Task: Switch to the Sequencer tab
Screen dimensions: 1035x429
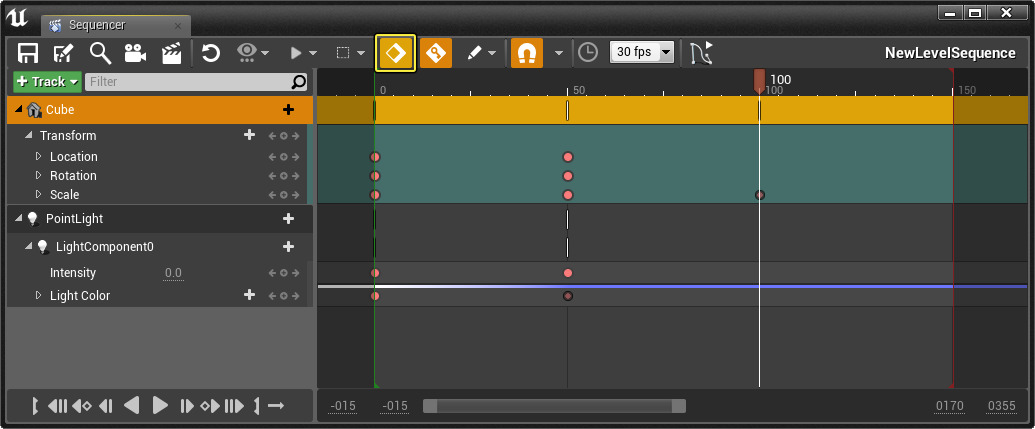Action: (97, 25)
